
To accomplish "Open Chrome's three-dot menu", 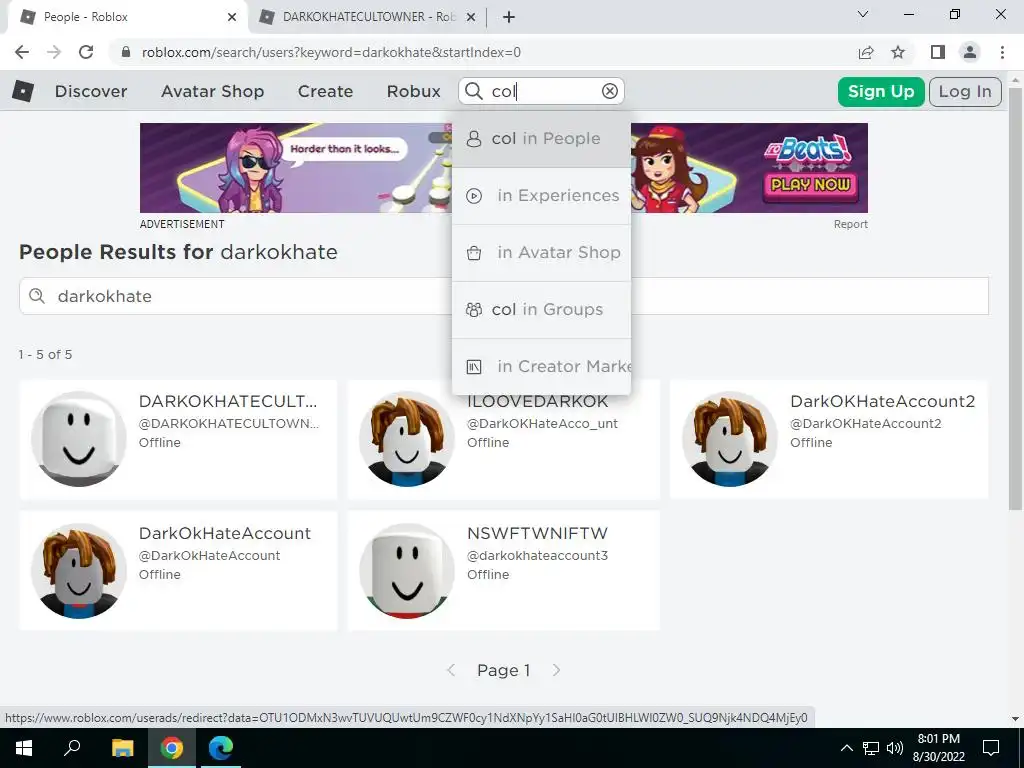I will (x=1002, y=52).
